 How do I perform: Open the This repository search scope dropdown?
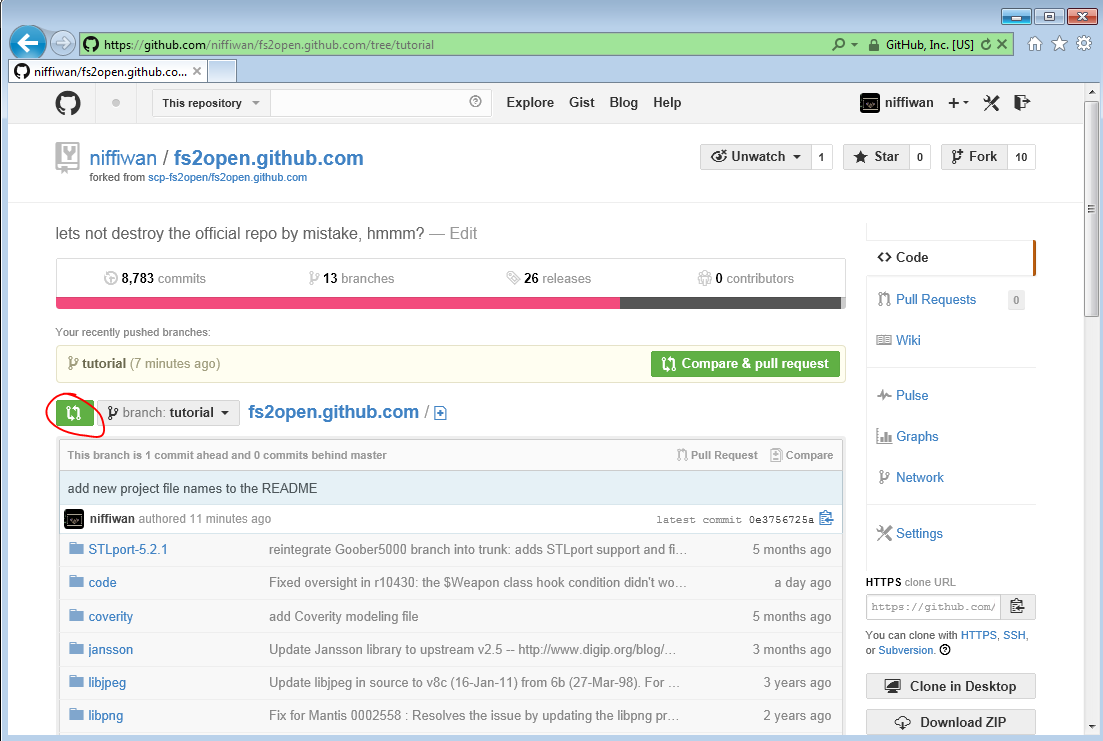click(211, 103)
